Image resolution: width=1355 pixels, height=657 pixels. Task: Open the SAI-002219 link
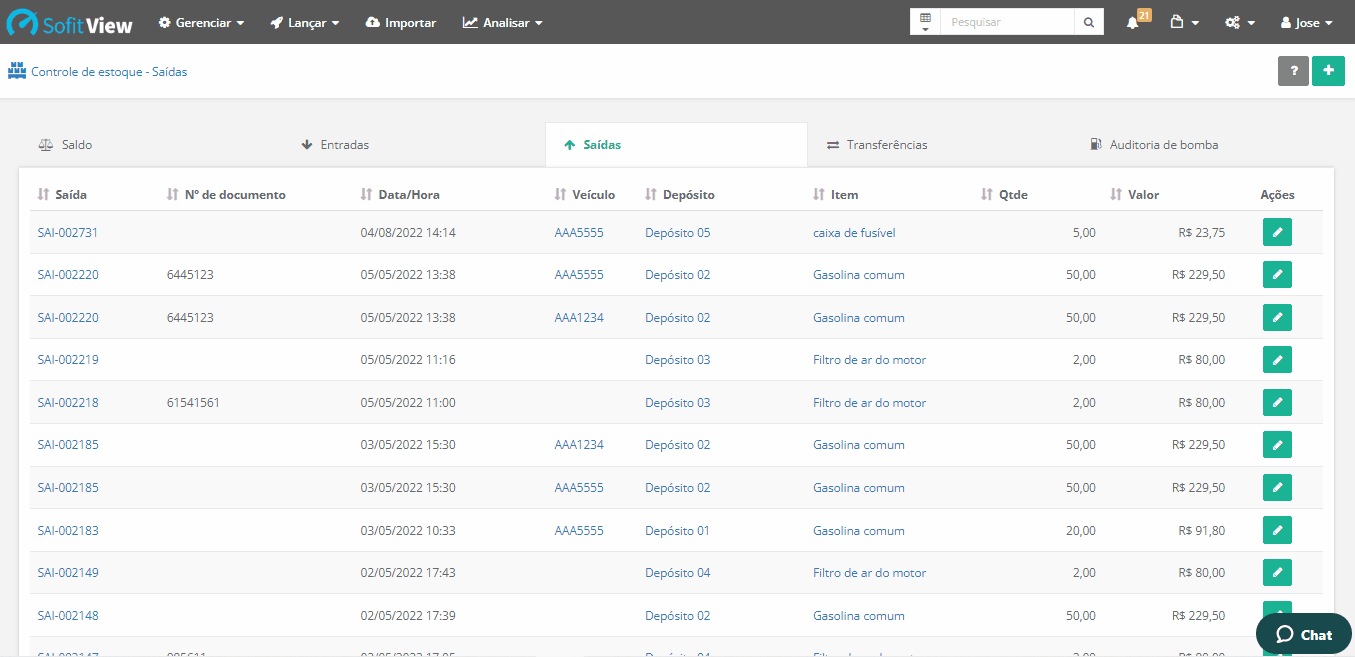[68, 360]
